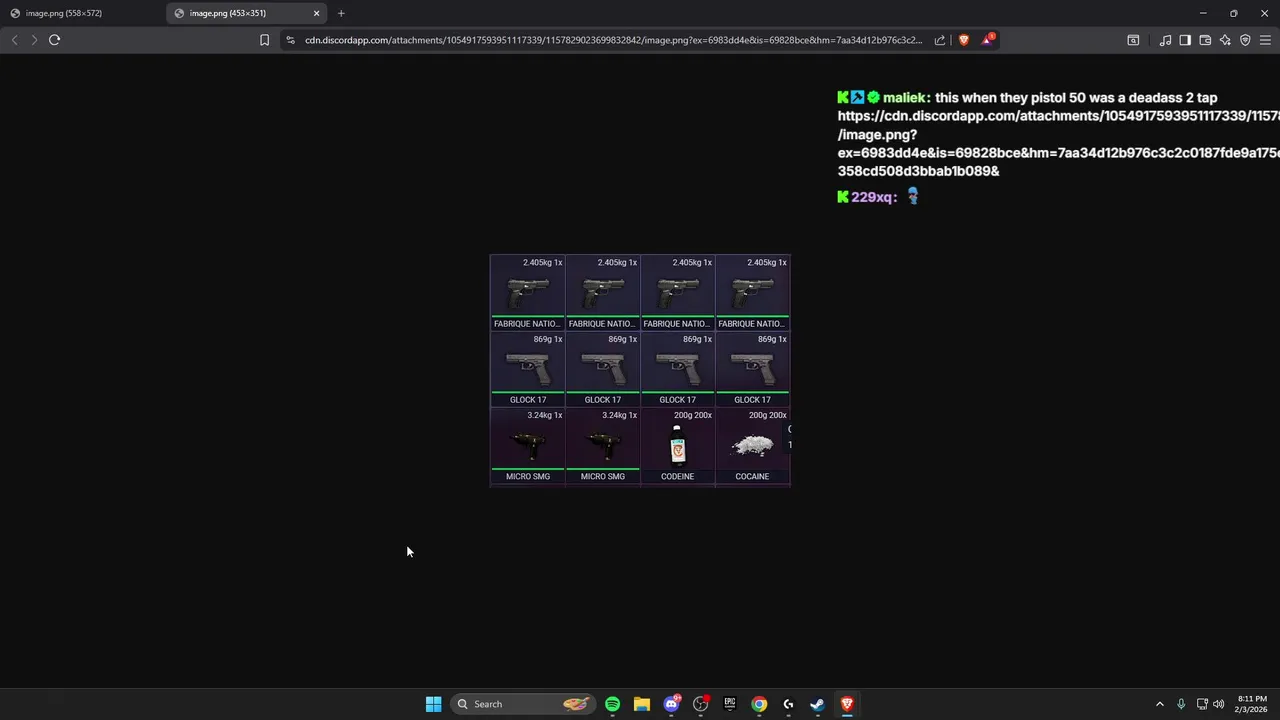Image resolution: width=1280 pixels, height=720 pixels.
Task: Open Discord from the taskbar
Action: [671, 704]
